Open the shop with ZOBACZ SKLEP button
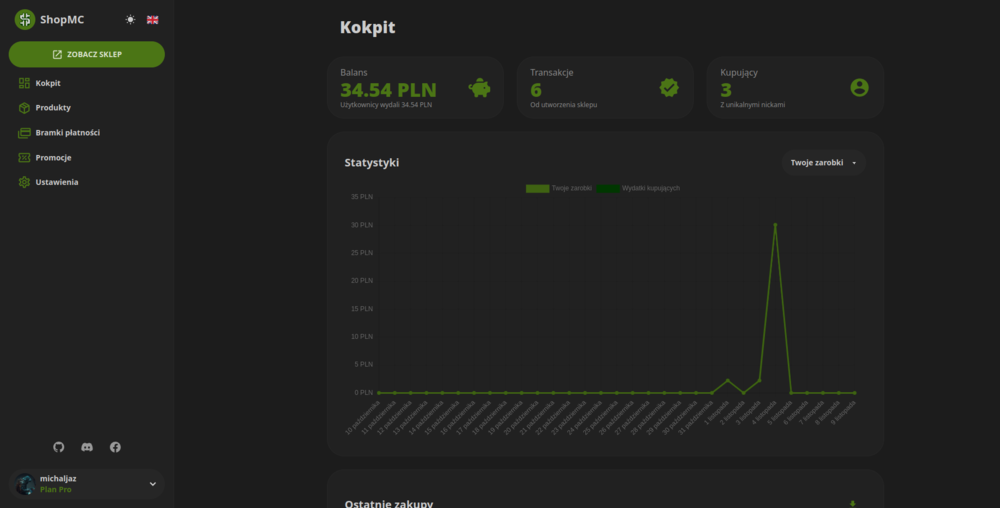1000x508 pixels. pos(87,54)
